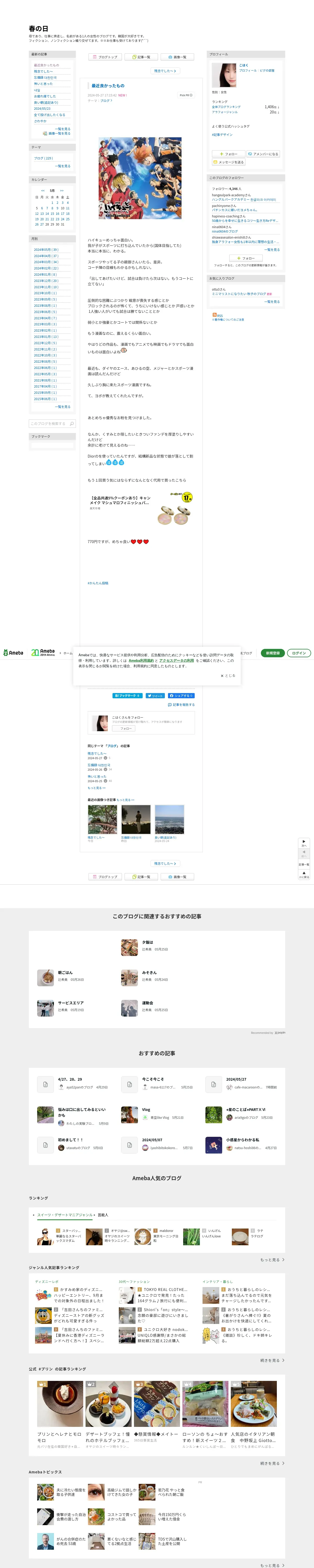
Task: Open the もっと見る >> link under the same-theme articles
Action: [96, 788]
